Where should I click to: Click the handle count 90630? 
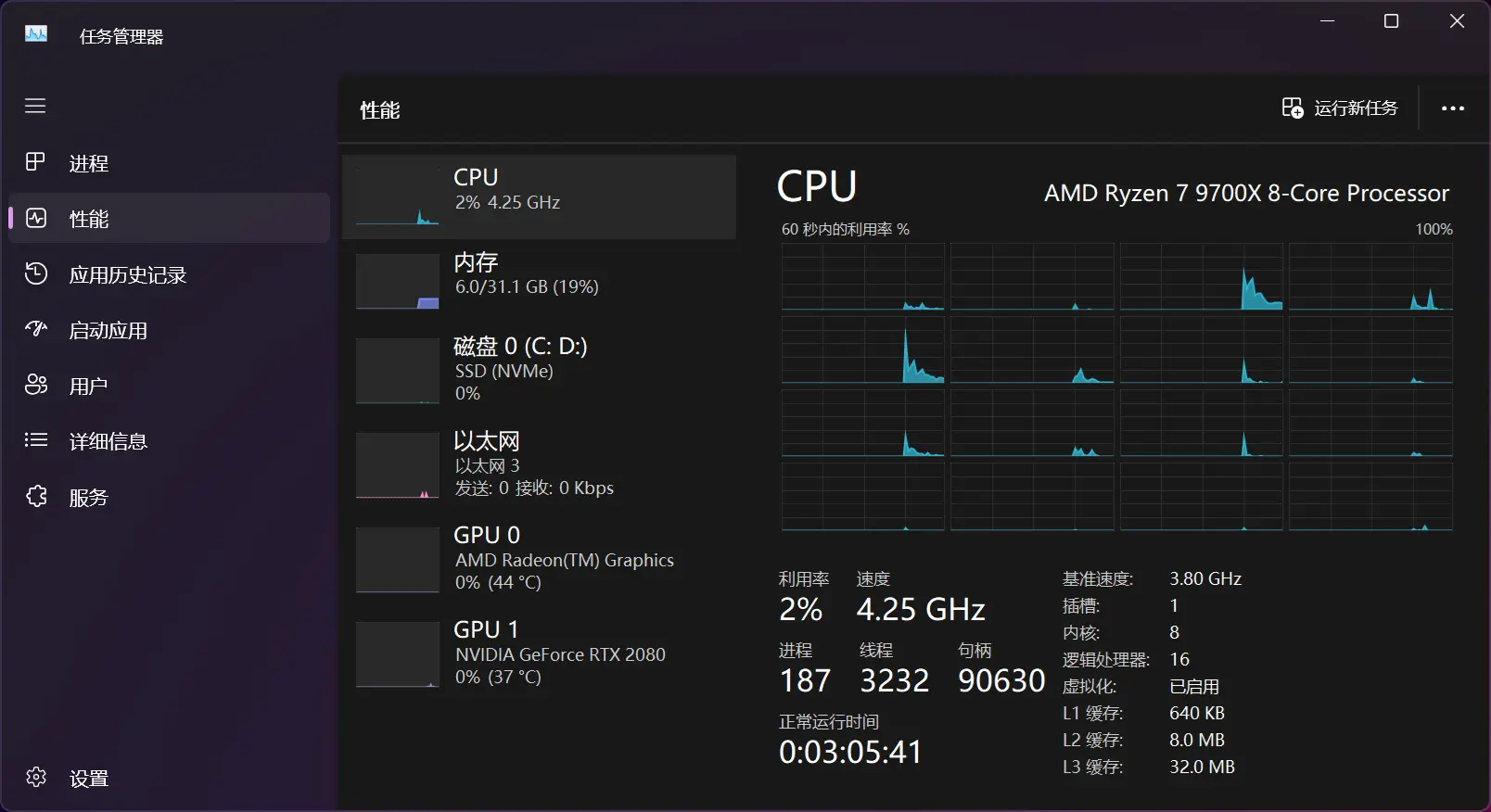click(1001, 680)
